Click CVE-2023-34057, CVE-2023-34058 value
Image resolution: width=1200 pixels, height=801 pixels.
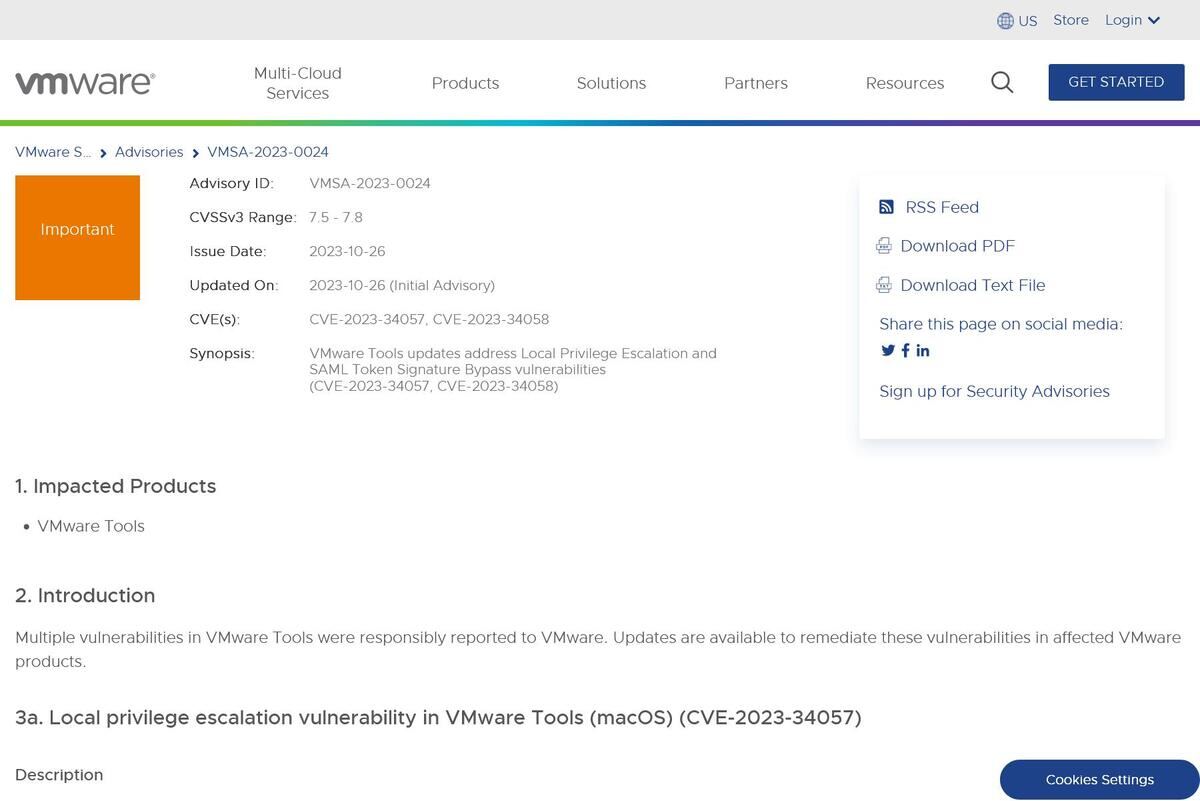point(429,319)
